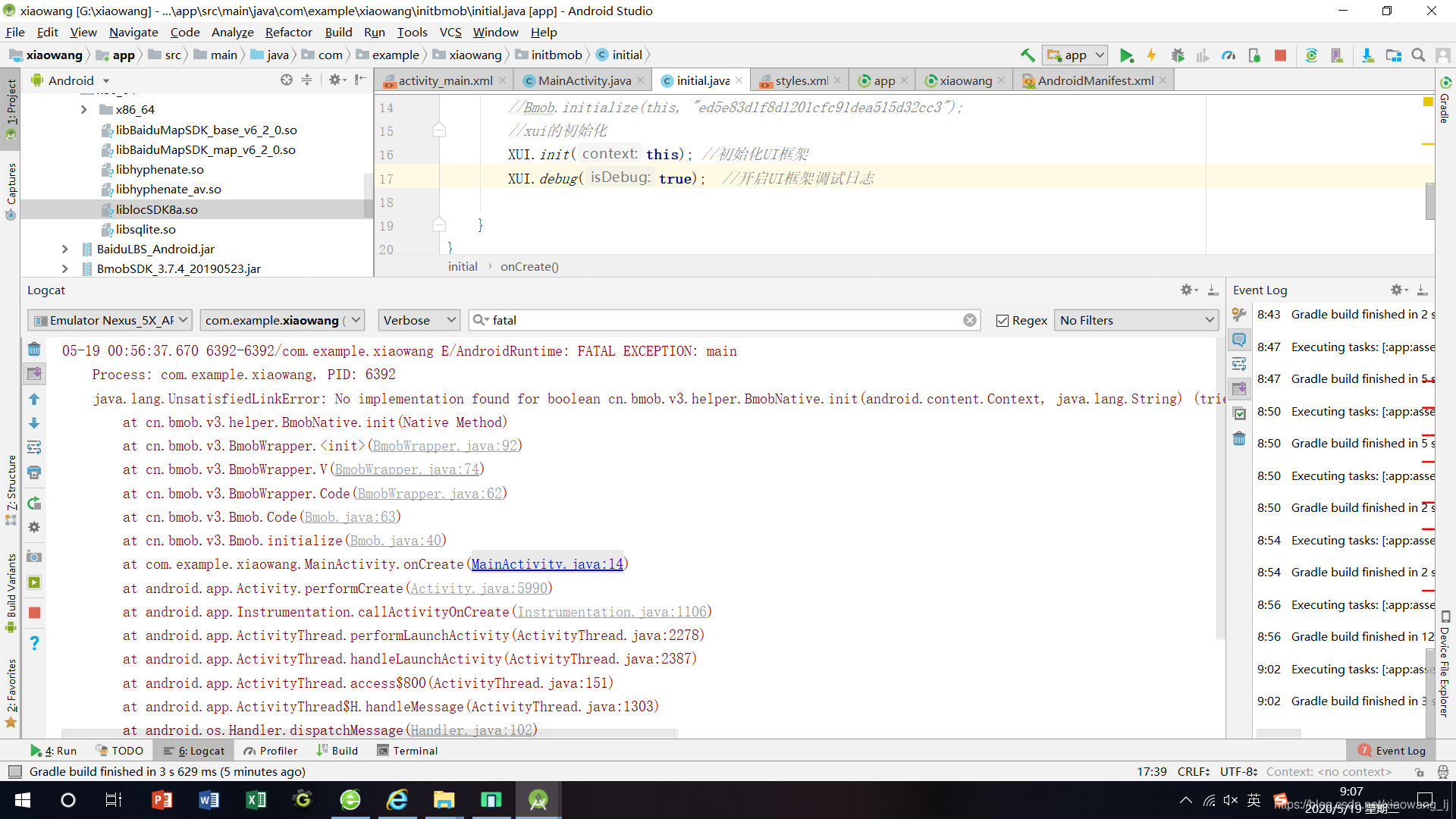This screenshot has width=1456, height=819.
Task: Toggle Scroll to End in logcat
Action: 34,373
